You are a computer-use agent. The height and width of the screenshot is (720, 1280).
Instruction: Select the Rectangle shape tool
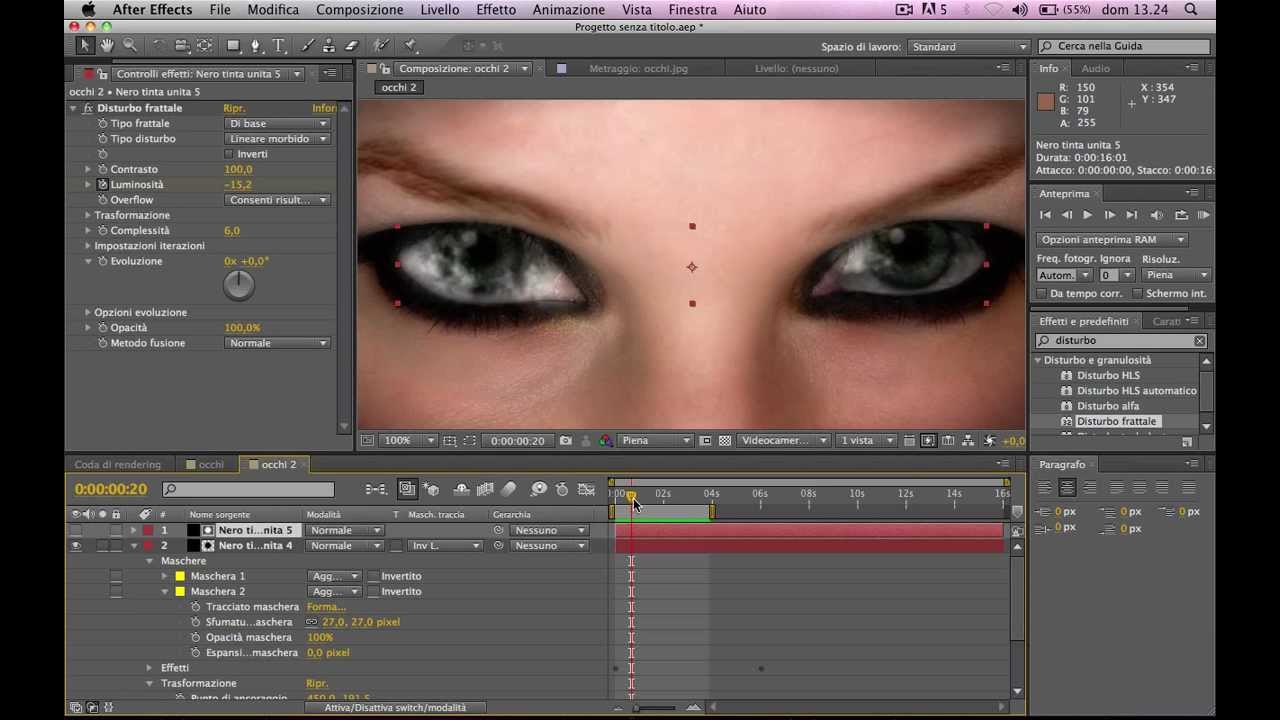tap(233, 46)
